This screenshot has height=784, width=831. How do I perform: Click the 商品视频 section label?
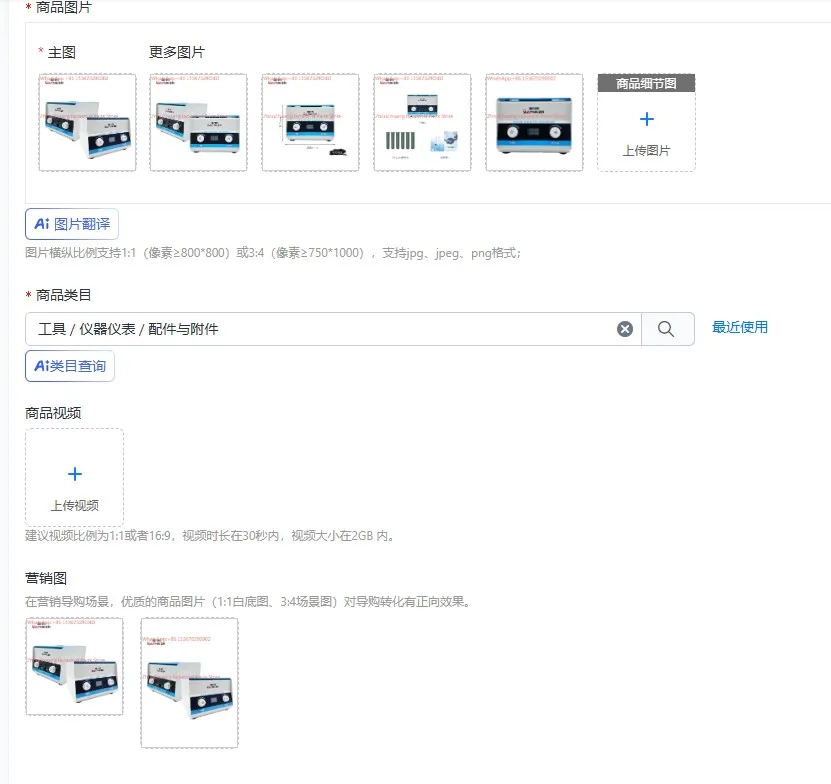point(53,413)
